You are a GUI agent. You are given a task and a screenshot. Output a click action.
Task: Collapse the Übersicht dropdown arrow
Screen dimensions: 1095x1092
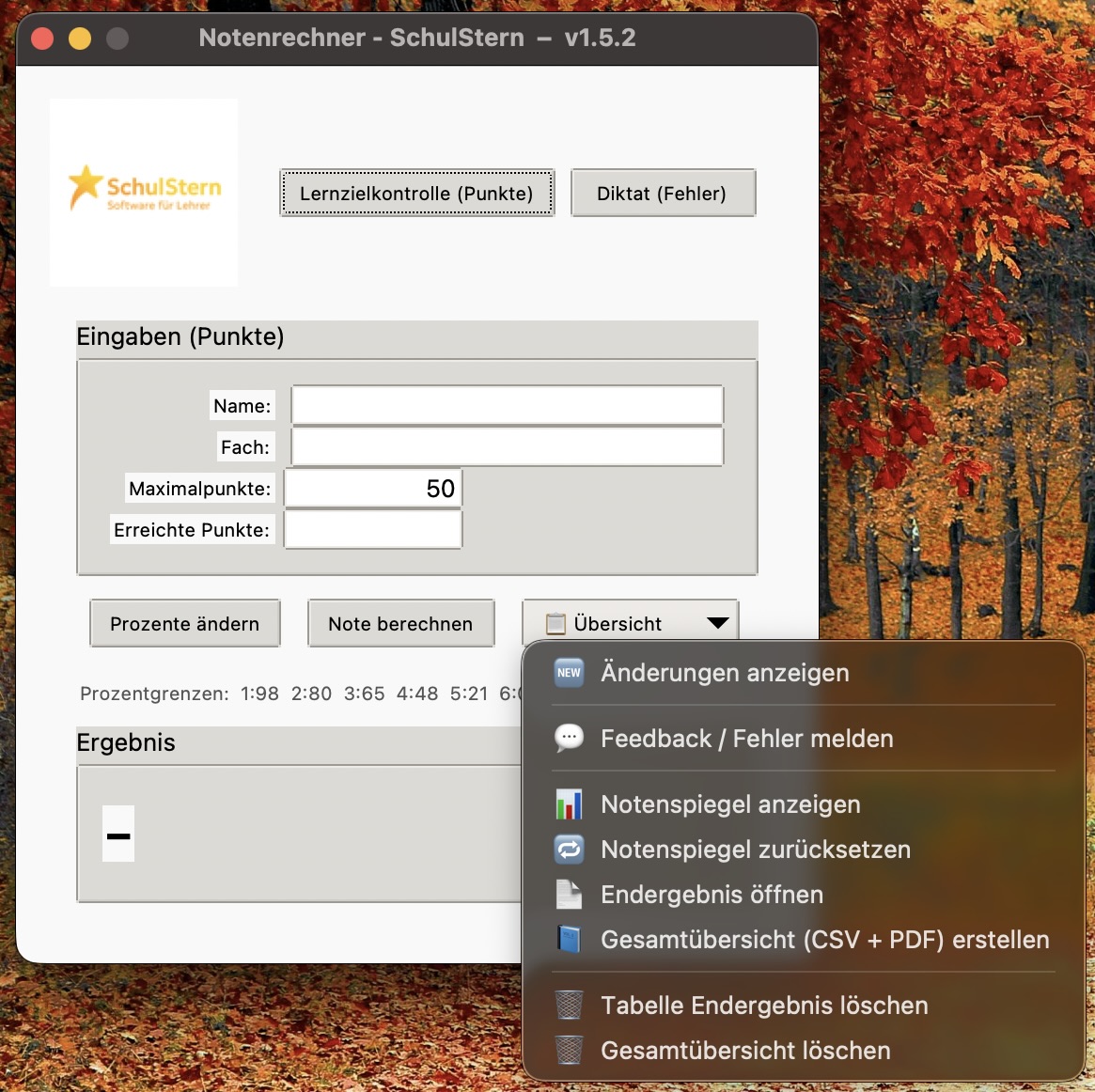click(717, 623)
